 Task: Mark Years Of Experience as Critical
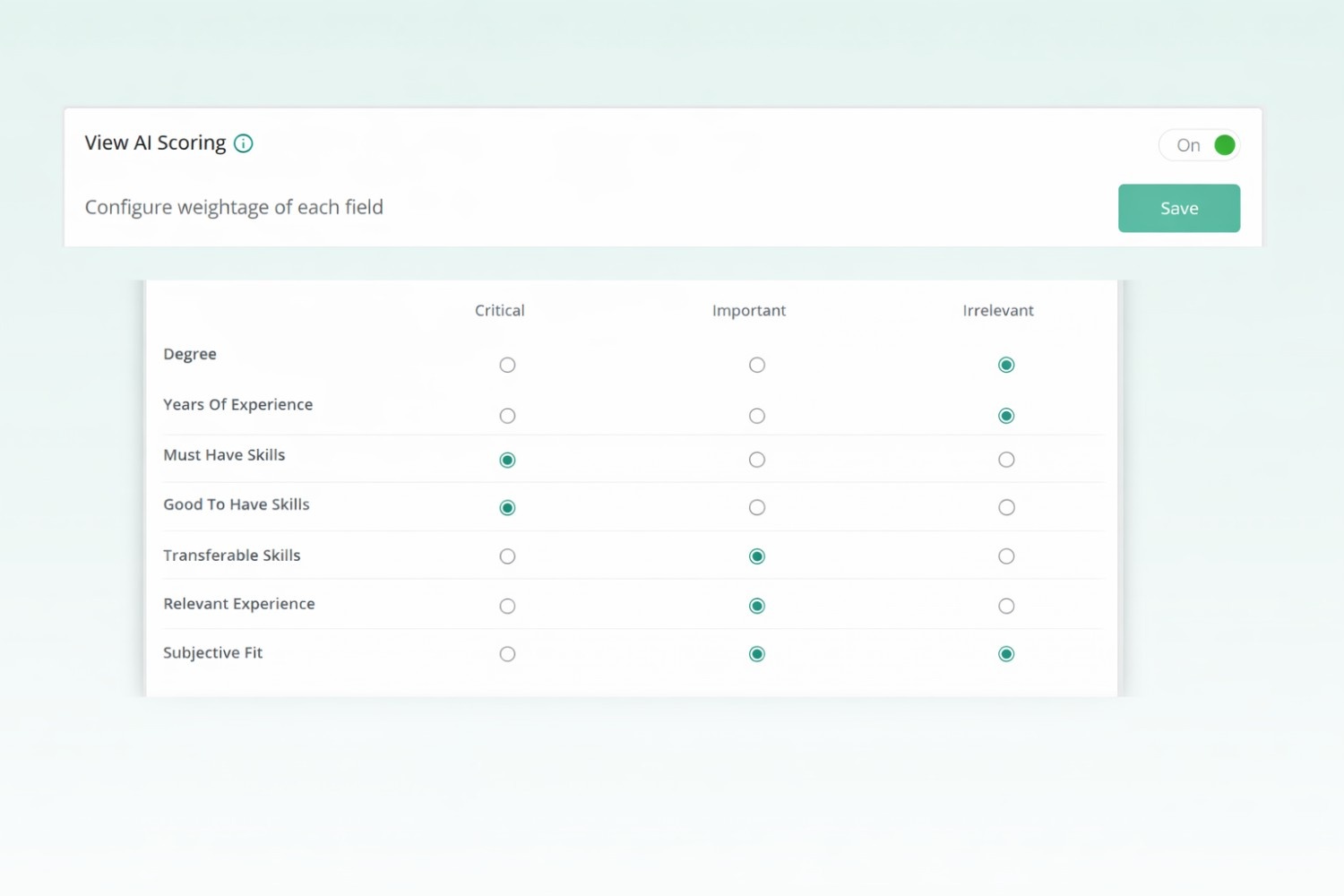click(x=507, y=415)
